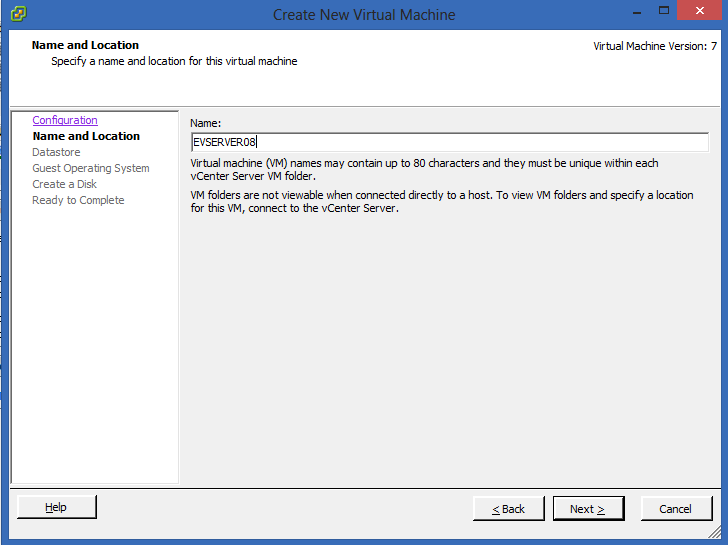Click the window resize grip in the corner
Viewport: 728px width, 545px height.
coord(715,531)
